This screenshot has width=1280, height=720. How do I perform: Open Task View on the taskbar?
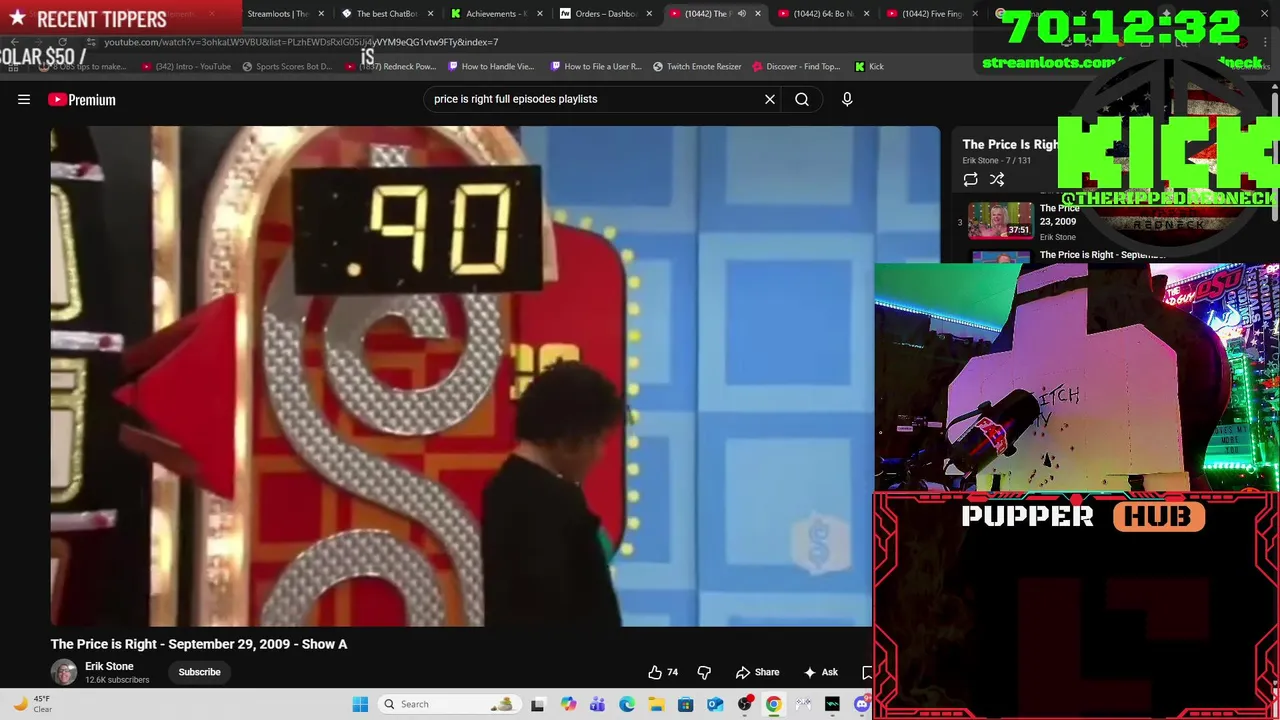tap(537, 704)
